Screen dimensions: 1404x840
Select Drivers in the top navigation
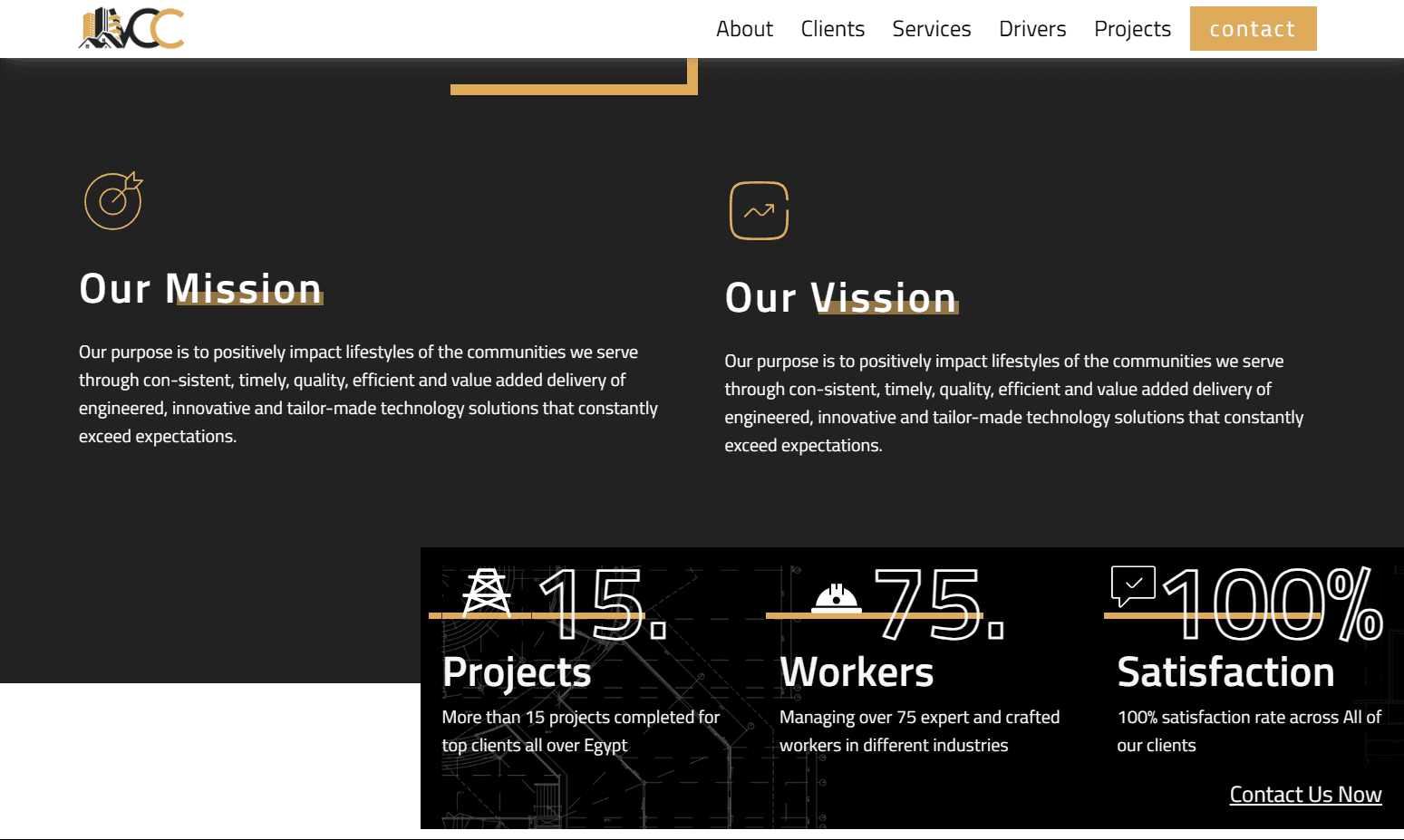coord(1031,29)
